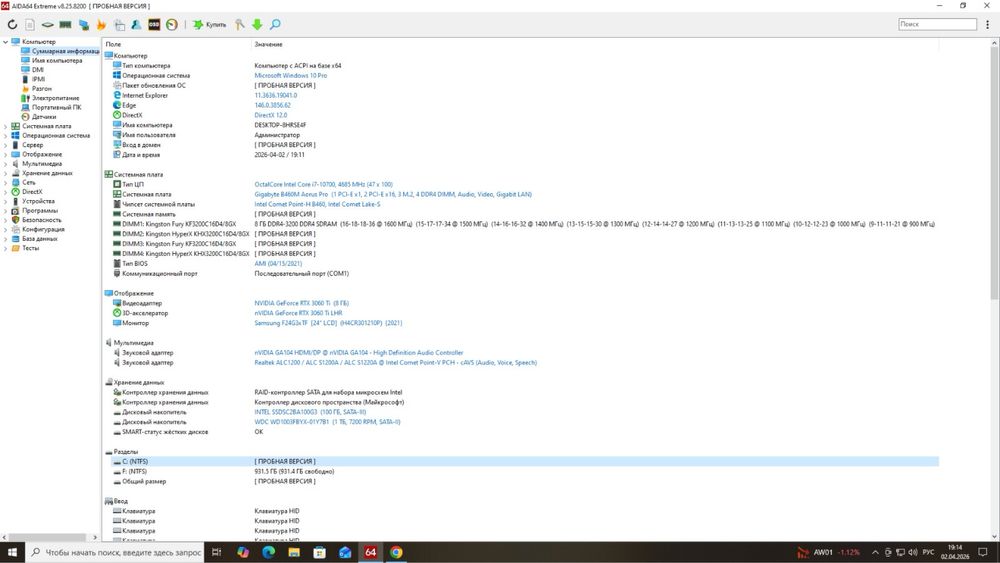Open Google Chrome from the taskbar

tap(396, 552)
